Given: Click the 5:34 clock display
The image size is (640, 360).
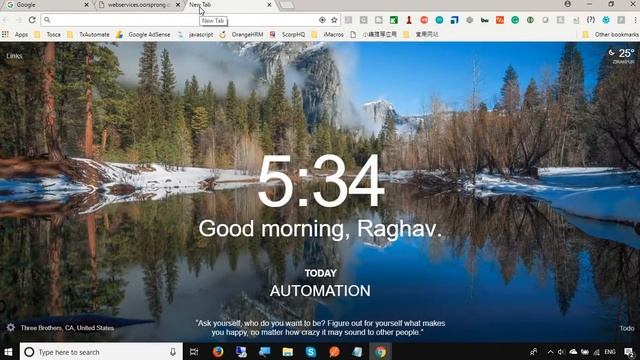Looking at the screenshot, I should coord(321,181).
